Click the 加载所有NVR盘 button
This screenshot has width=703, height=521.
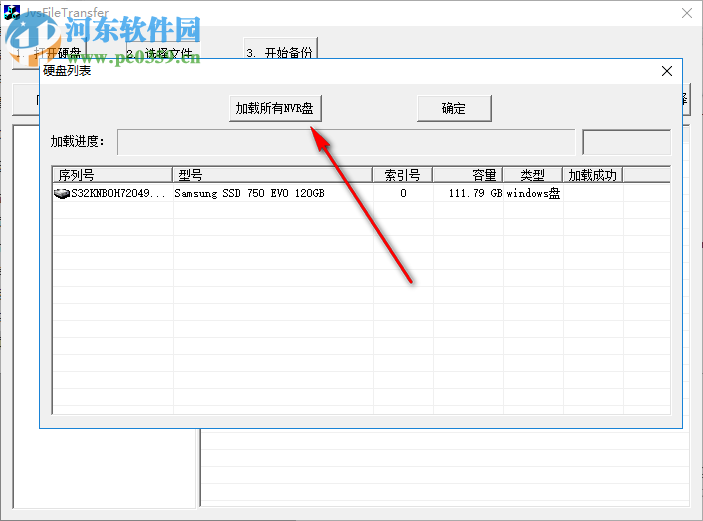[275, 108]
